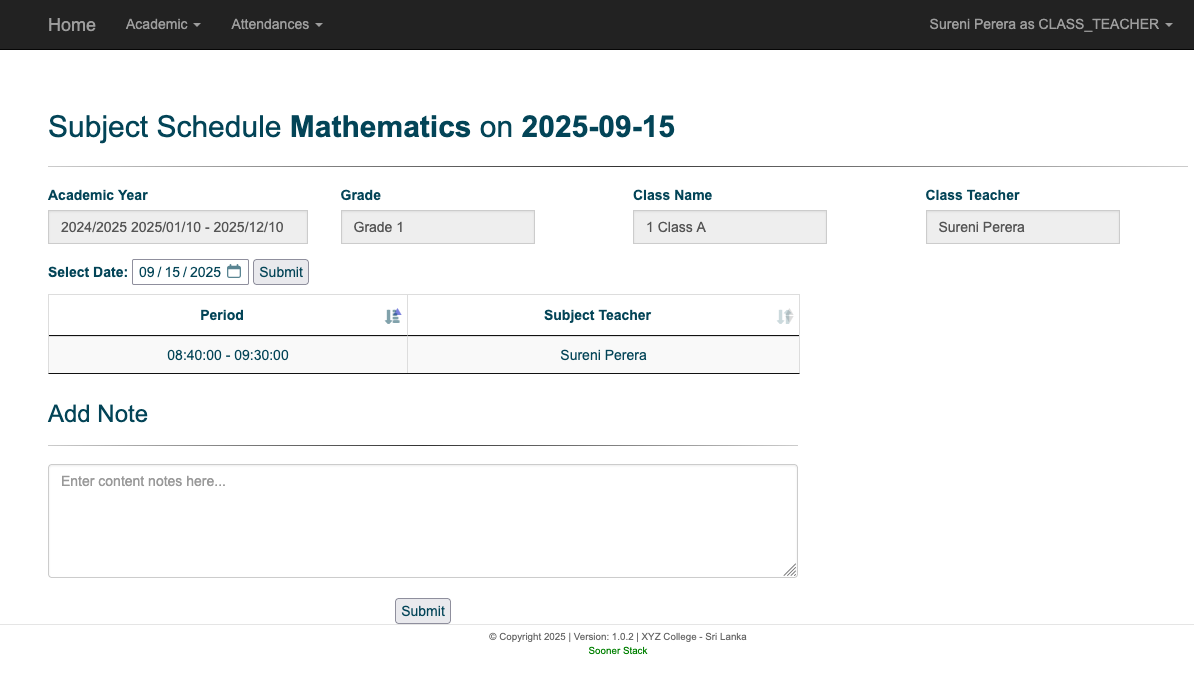Screen dimensions: 1194x688
Task: Click the Class Name field showing 1 Class A
Action: (729, 227)
